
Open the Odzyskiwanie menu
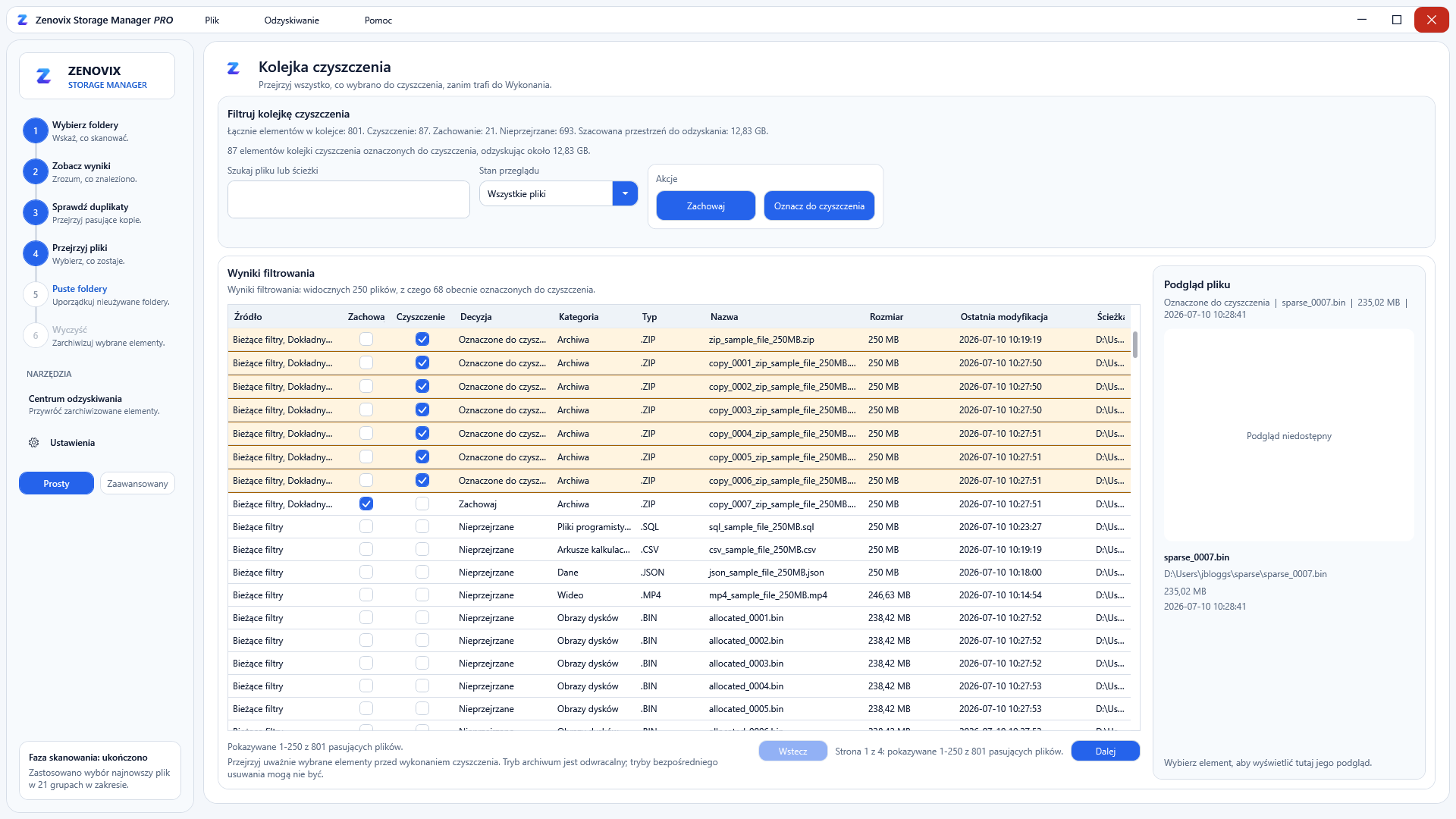click(x=292, y=20)
